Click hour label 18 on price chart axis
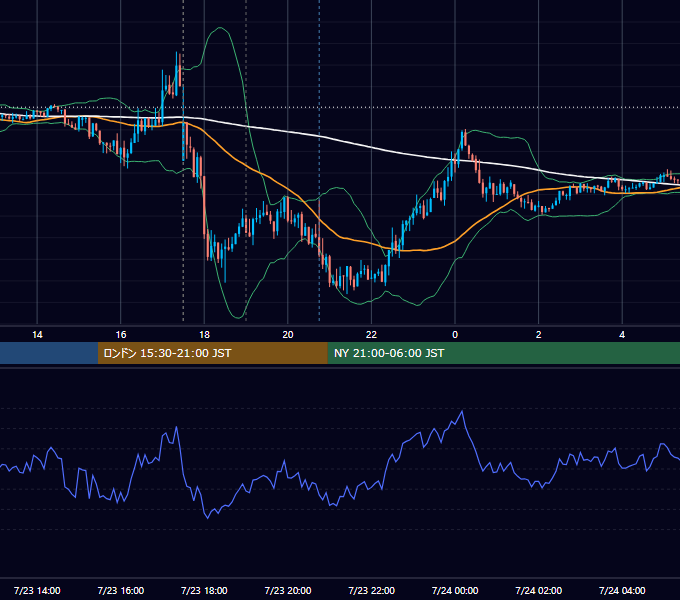Screen dimensions: 680x600 pos(204,335)
